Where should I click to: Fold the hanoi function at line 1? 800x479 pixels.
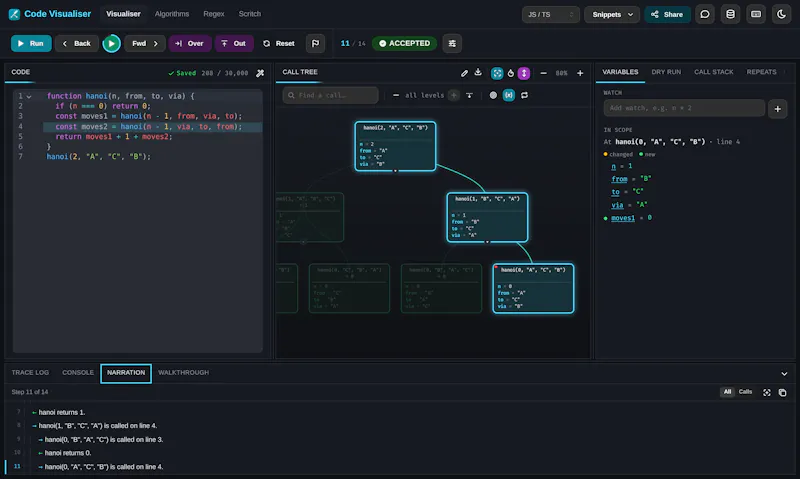point(29,96)
